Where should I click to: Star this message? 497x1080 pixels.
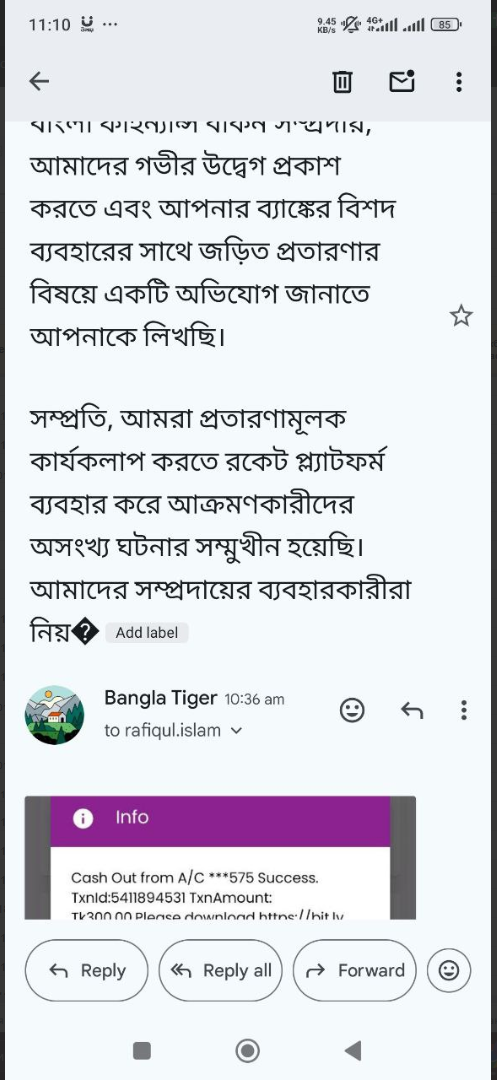pos(461,316)
